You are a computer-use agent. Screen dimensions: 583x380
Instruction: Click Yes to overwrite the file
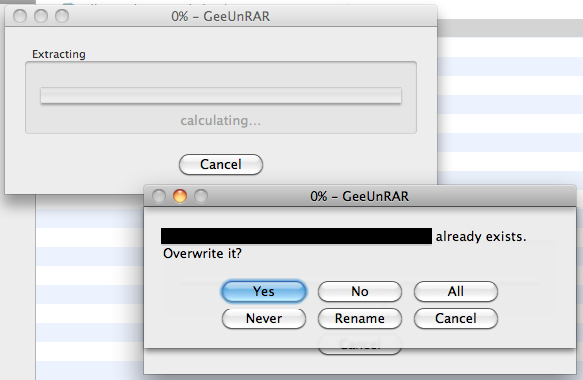pos(264,291)
